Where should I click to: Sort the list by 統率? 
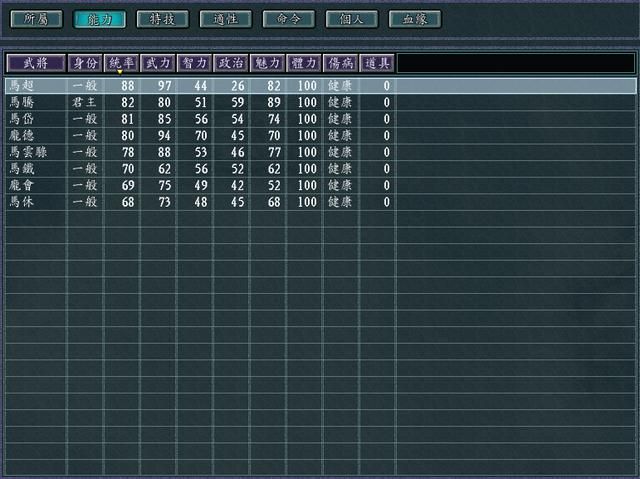point(121,63)
